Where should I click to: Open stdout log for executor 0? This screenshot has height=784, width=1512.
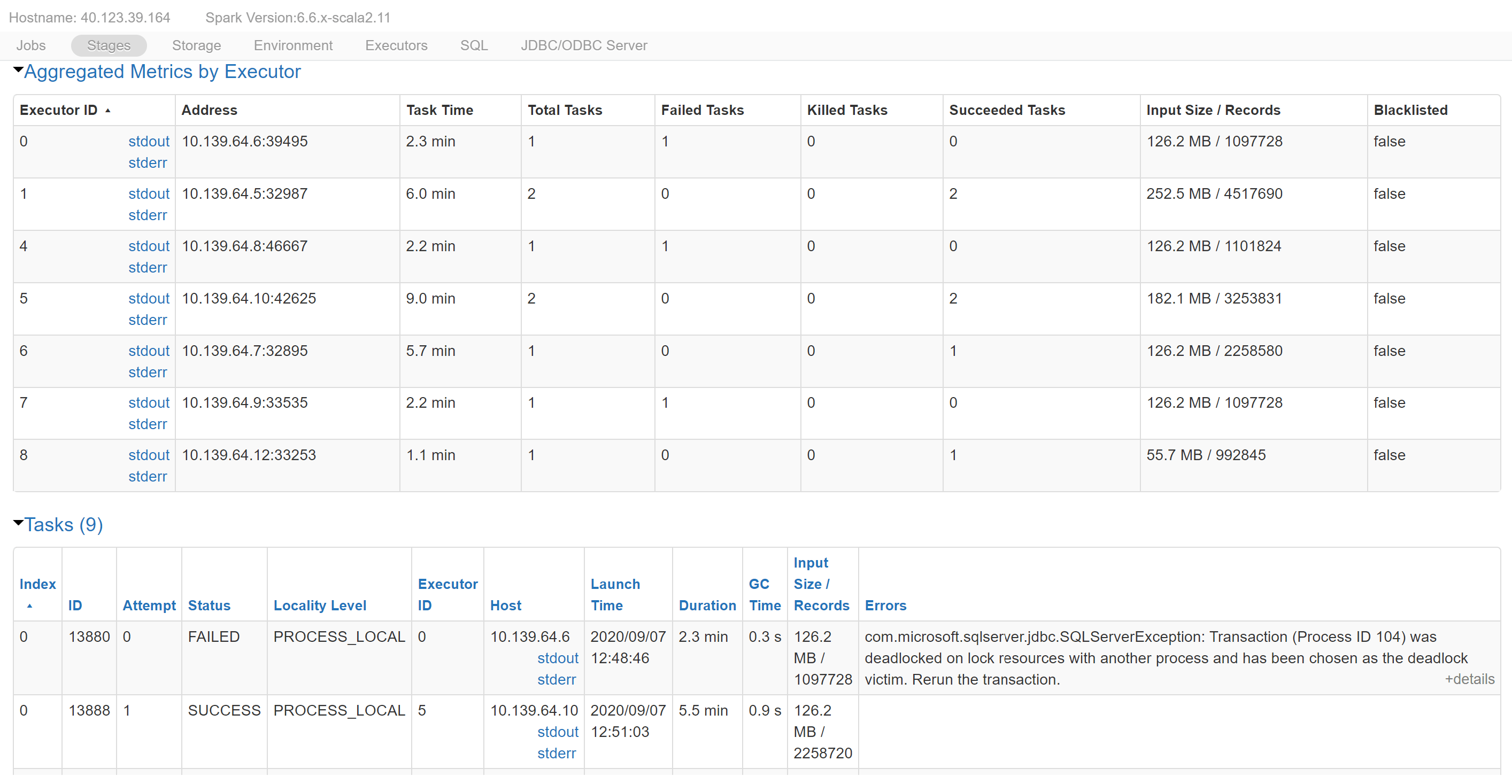click(x=148, y=141)
